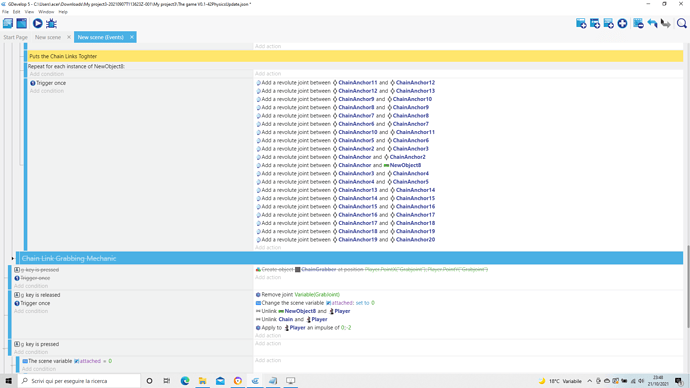Select joint action ChainAnchor and ChainAnchor2
Screen dimensions: 690x388
click(341, 157)
